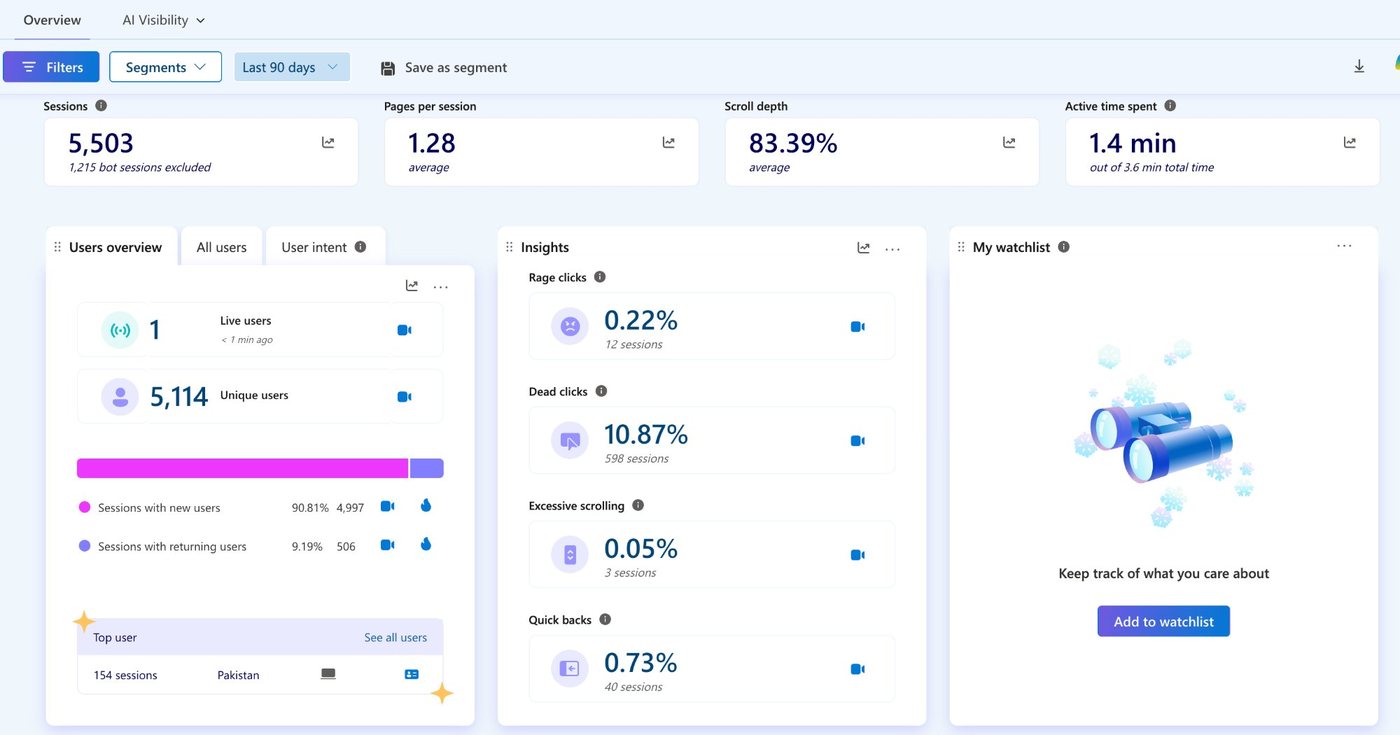1400x735 pixels.
Task: View recordings for Sessions with new users
Action: (x=388, y=506)
